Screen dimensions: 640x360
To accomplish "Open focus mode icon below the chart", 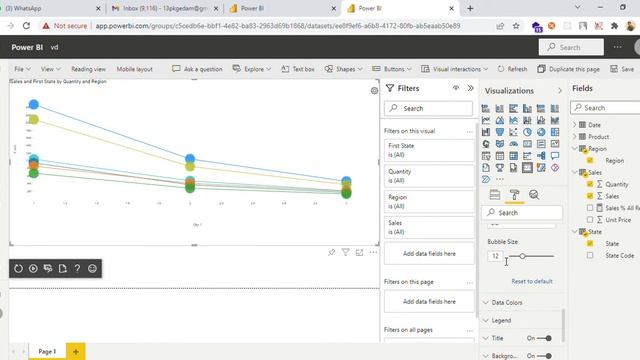I will click(x=359, y=253).
